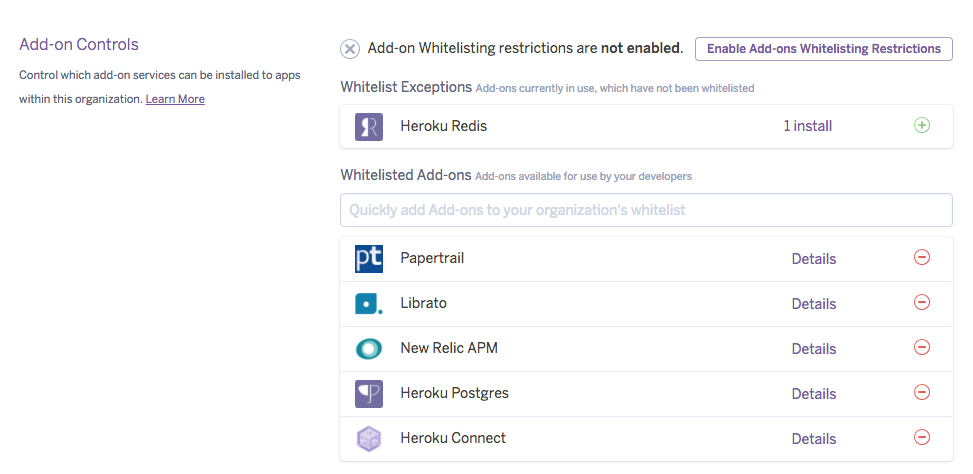
Task: Click the Librato logo icon
Action: click(x=369, y=304)
